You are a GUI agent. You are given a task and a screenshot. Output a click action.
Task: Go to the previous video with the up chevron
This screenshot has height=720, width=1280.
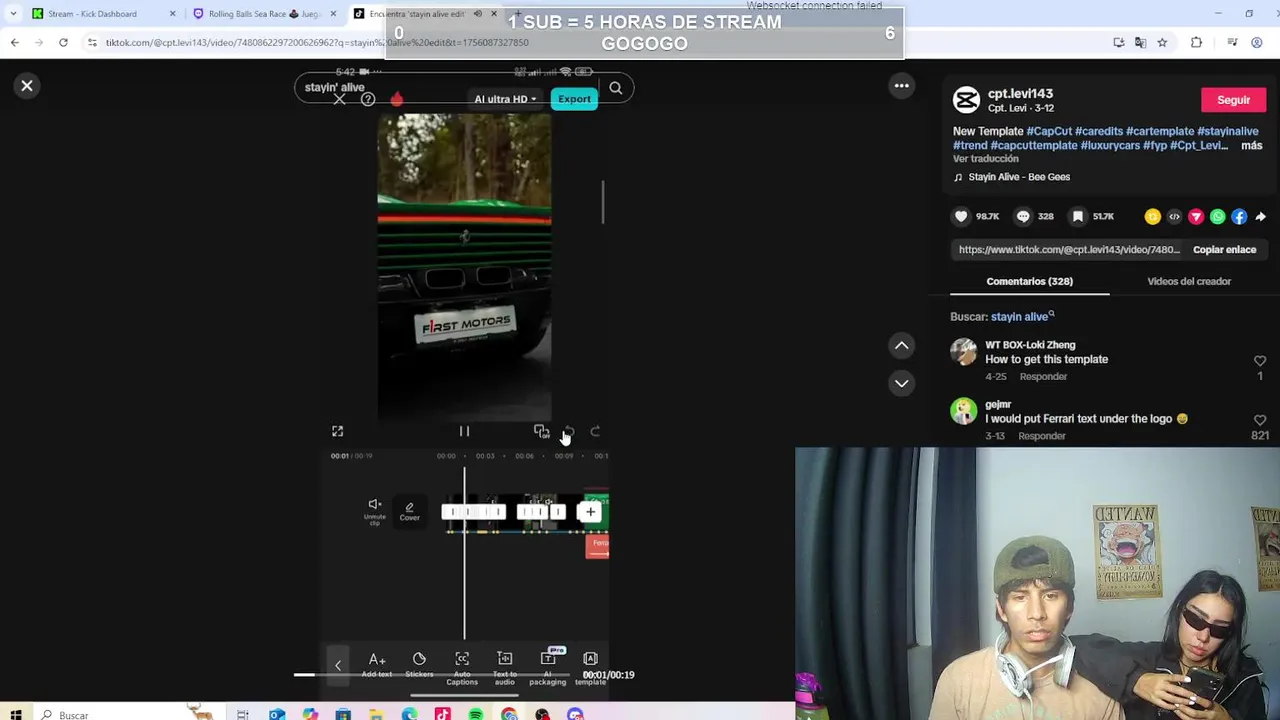[901, 345]
